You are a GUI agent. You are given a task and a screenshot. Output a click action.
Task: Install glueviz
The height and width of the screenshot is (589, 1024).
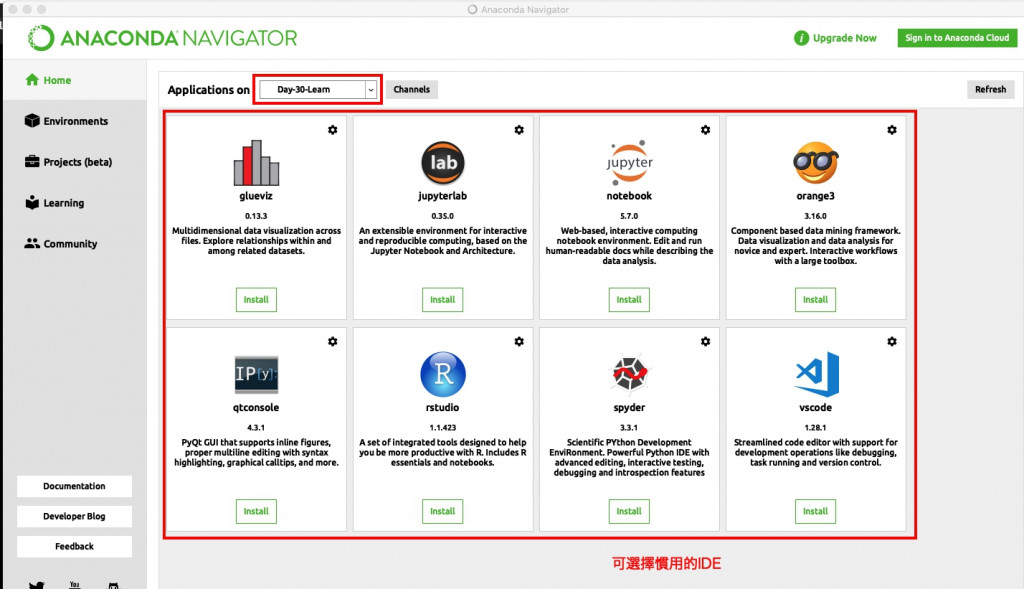click(x=256, y=300)
